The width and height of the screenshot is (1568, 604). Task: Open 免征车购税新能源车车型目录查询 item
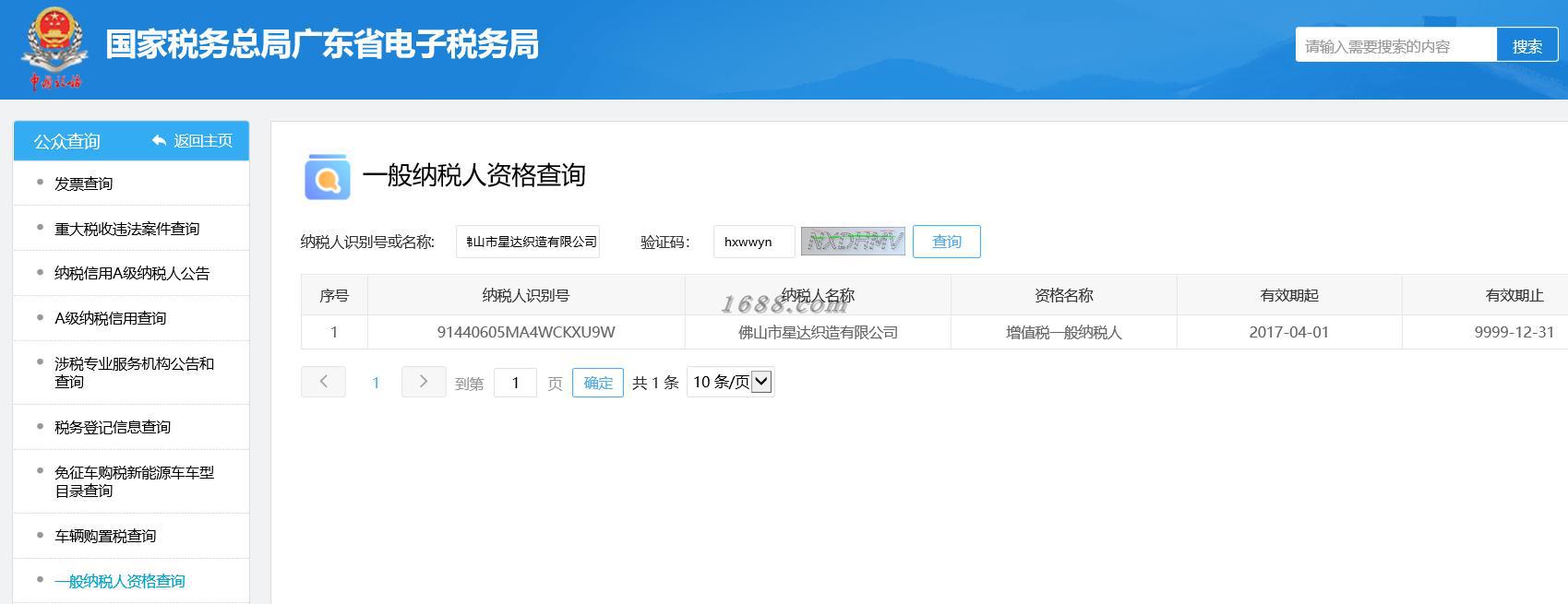pyautogui.click(x=134, y=481)
